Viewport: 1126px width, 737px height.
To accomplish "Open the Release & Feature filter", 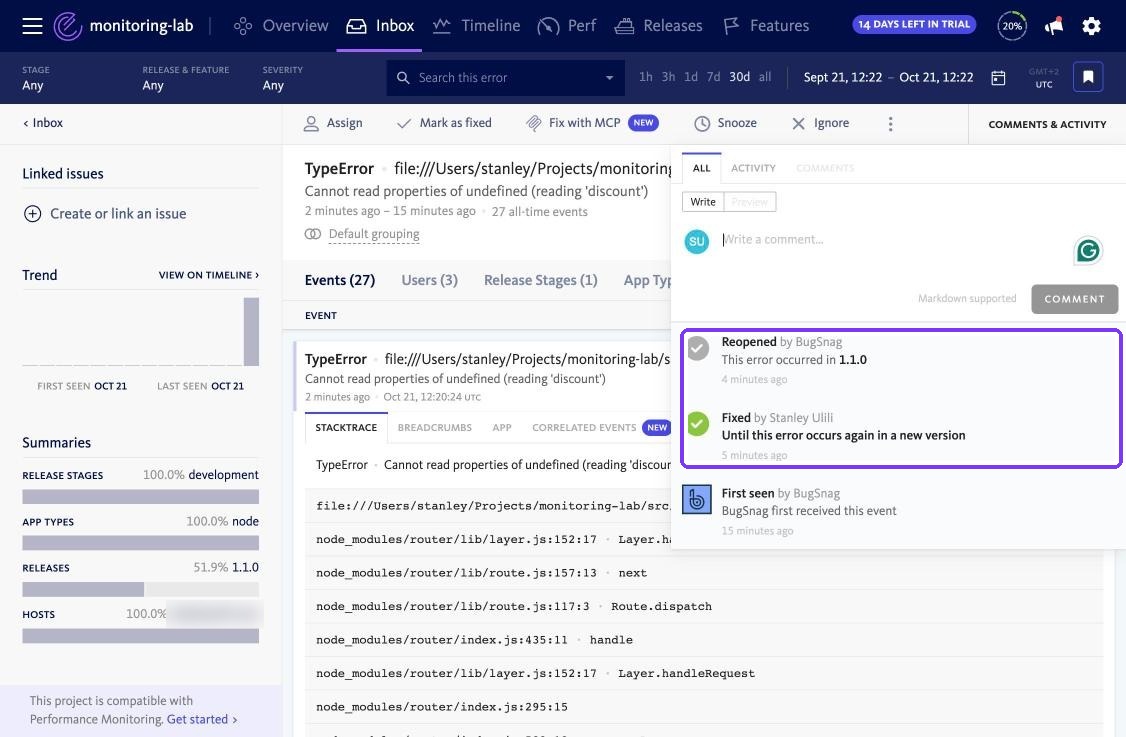I will click(185, 78).
